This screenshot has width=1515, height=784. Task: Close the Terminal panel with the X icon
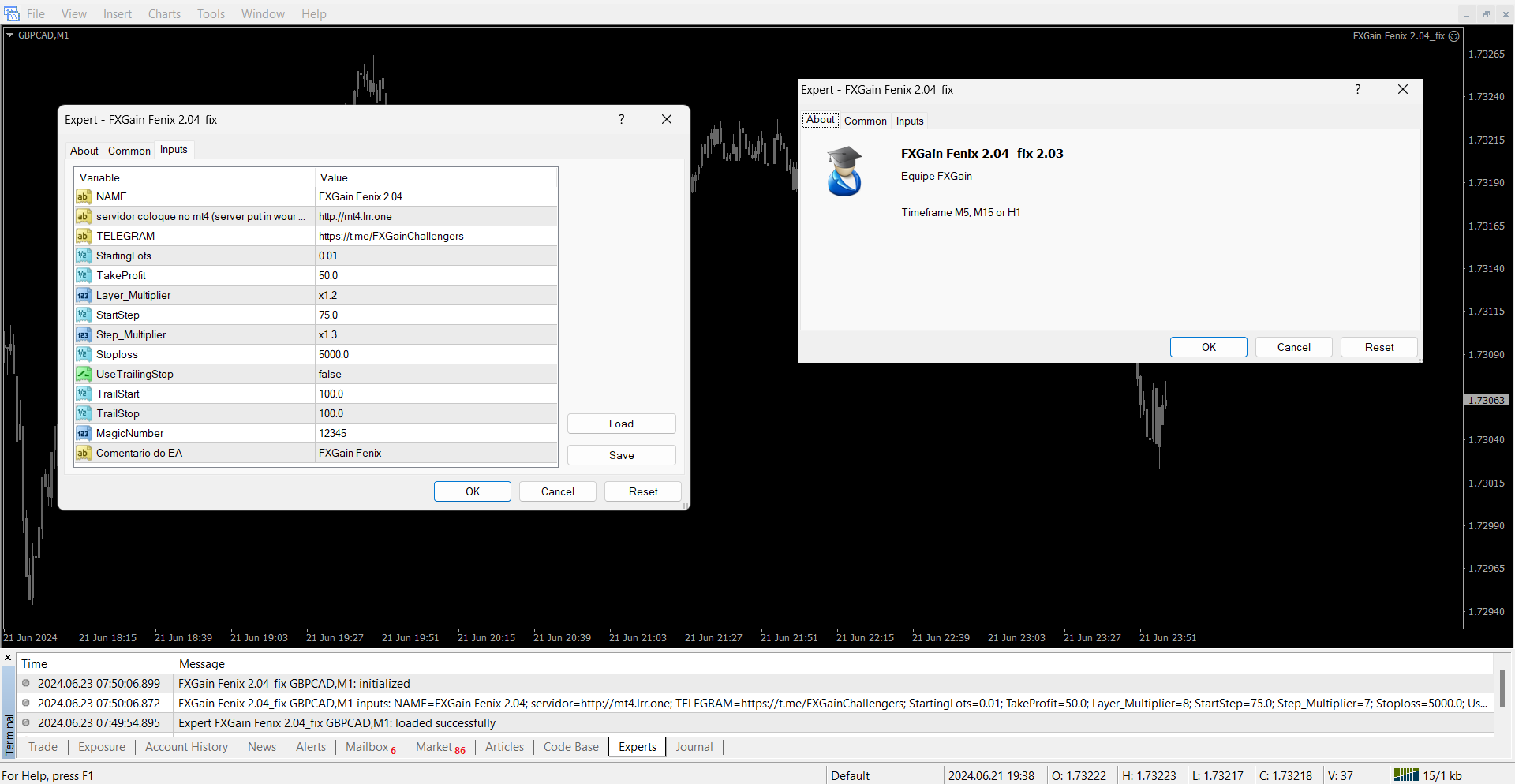(8, 658)
